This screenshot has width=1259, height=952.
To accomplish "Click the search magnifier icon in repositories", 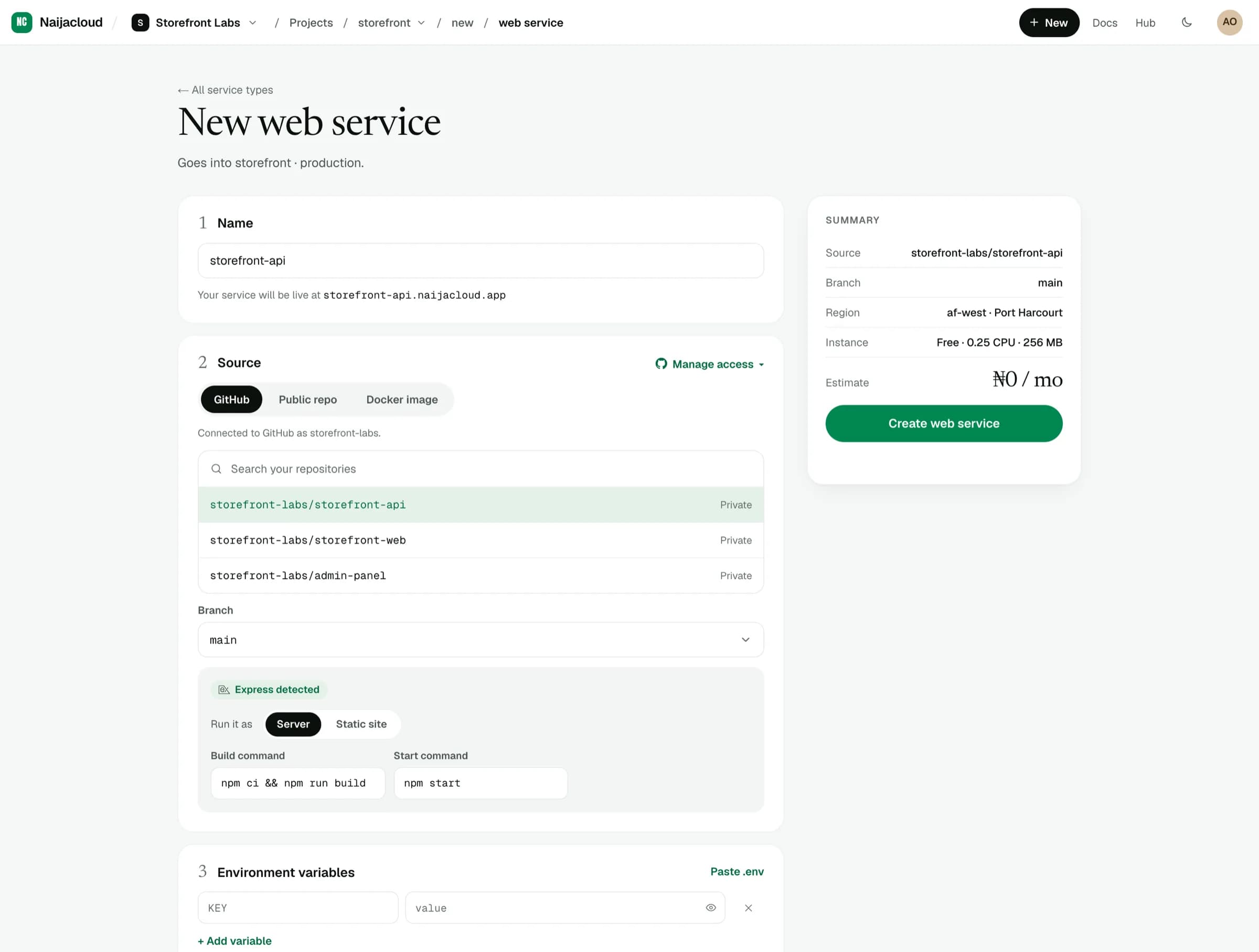I will pyautogui.click(x=216, y=469).
